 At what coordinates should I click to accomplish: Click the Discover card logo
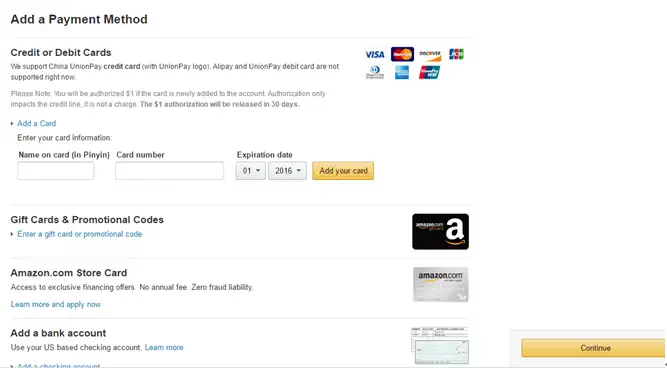pos(430,54)
